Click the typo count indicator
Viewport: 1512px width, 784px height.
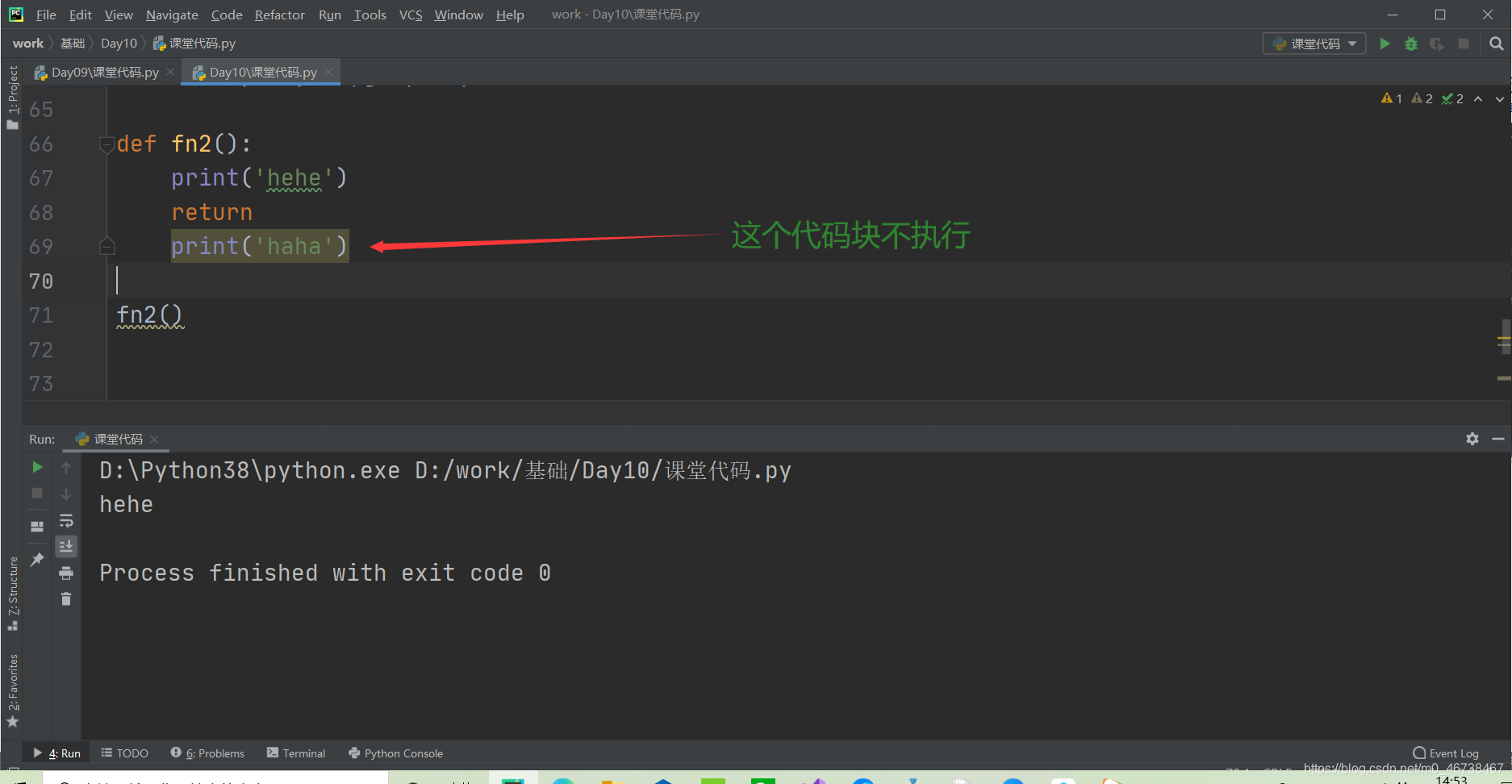point(1452,98)
